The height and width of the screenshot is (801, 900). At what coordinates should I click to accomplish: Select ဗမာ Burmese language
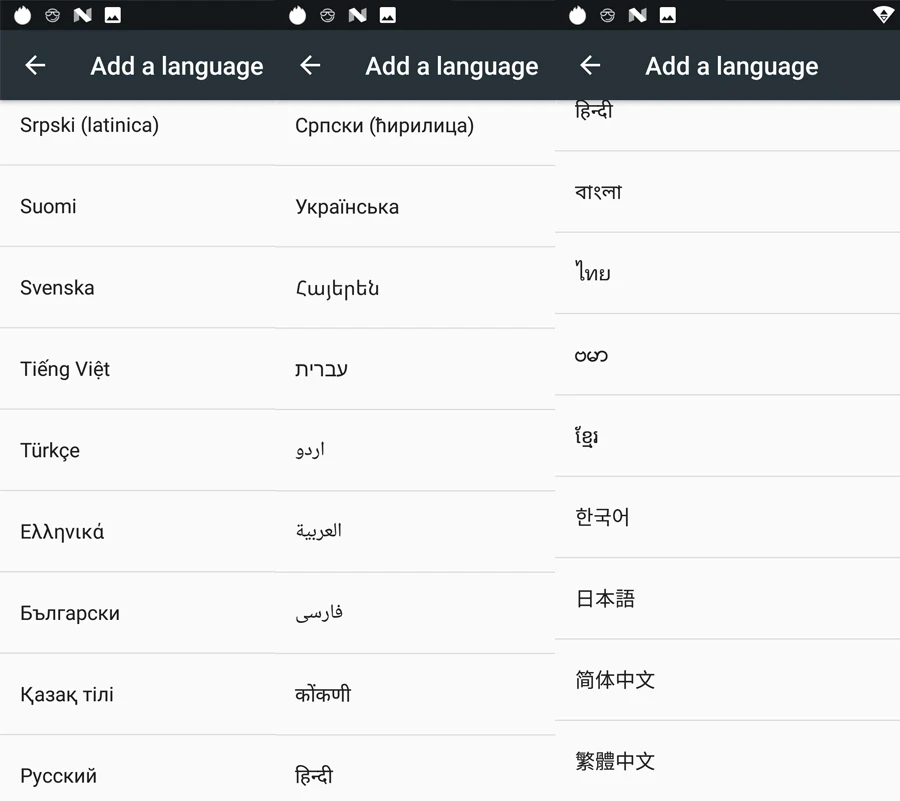pyautogui.click(x=727, y=355)
